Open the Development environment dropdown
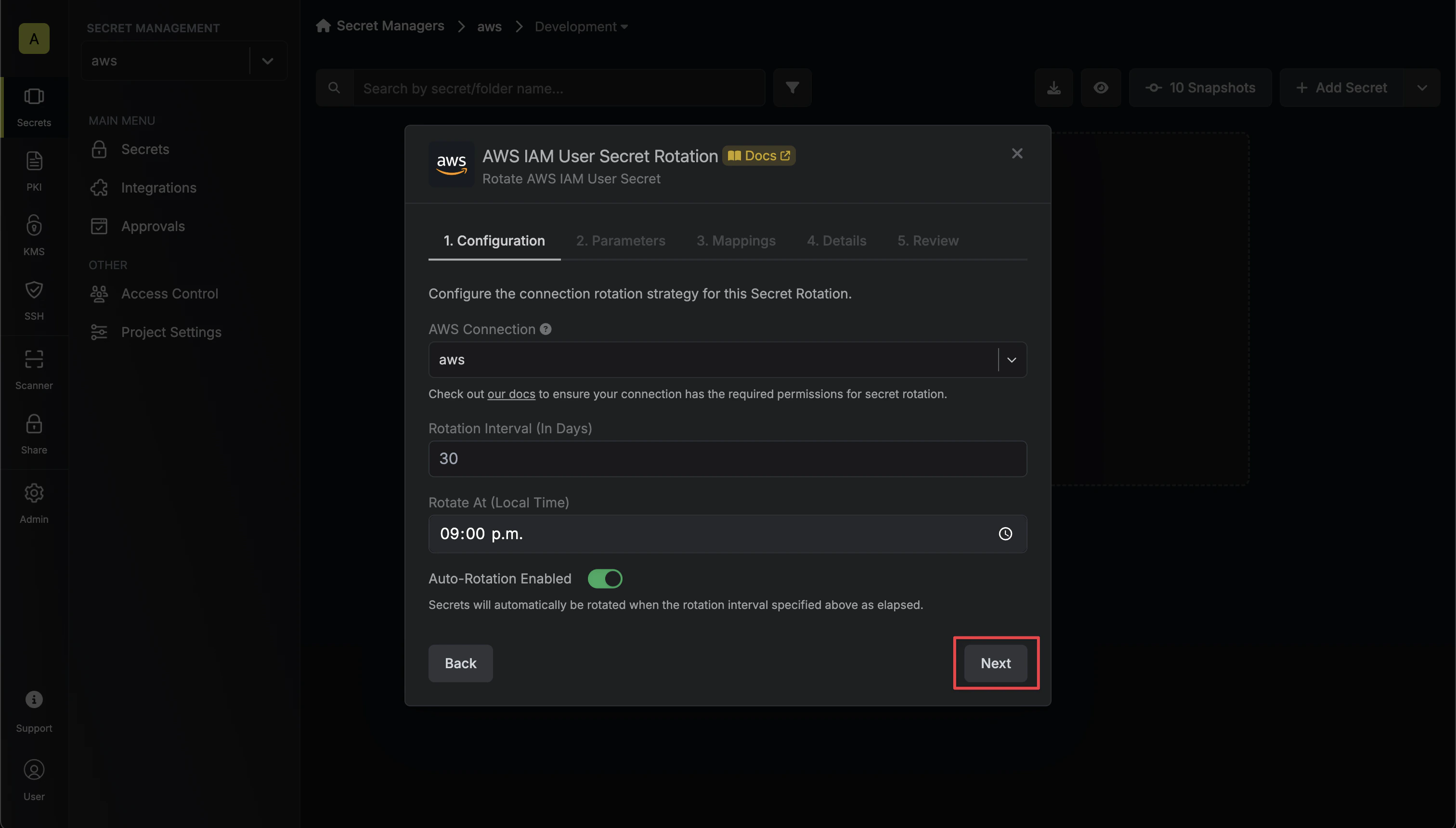Screen dimensions: 1456x828 point(581,26)
